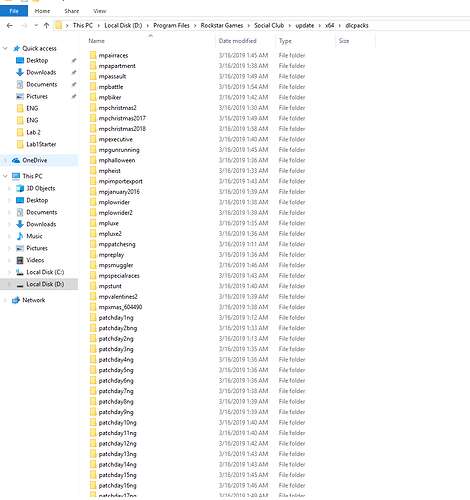470x500 pixels.
Task: Click Local Disk (D:) breadcrumb
Action: click(x=123, y=25)
